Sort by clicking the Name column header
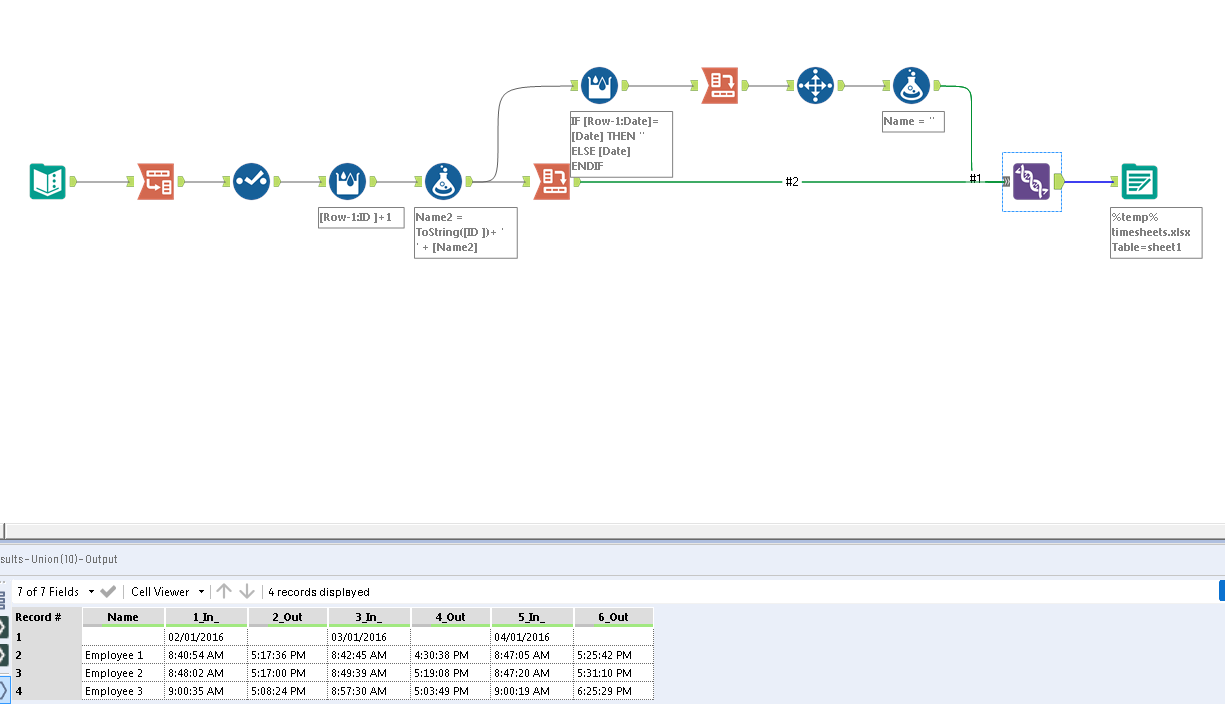 coord(122,617)
